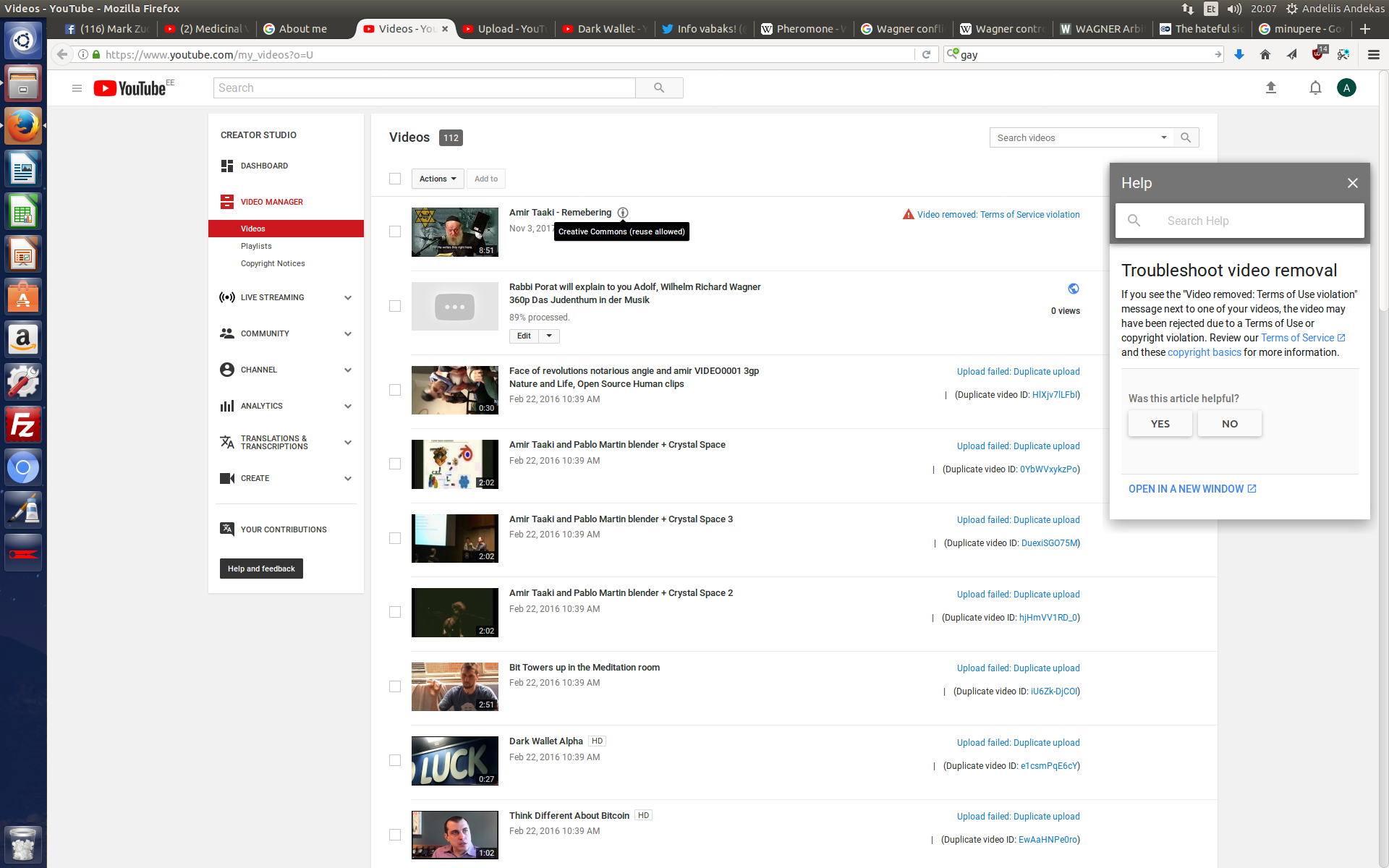The width and height of the screenshot is (1389, 868).
Task: Open the notifications bell
Action: pyautogui.click(x=1315, y=88)
